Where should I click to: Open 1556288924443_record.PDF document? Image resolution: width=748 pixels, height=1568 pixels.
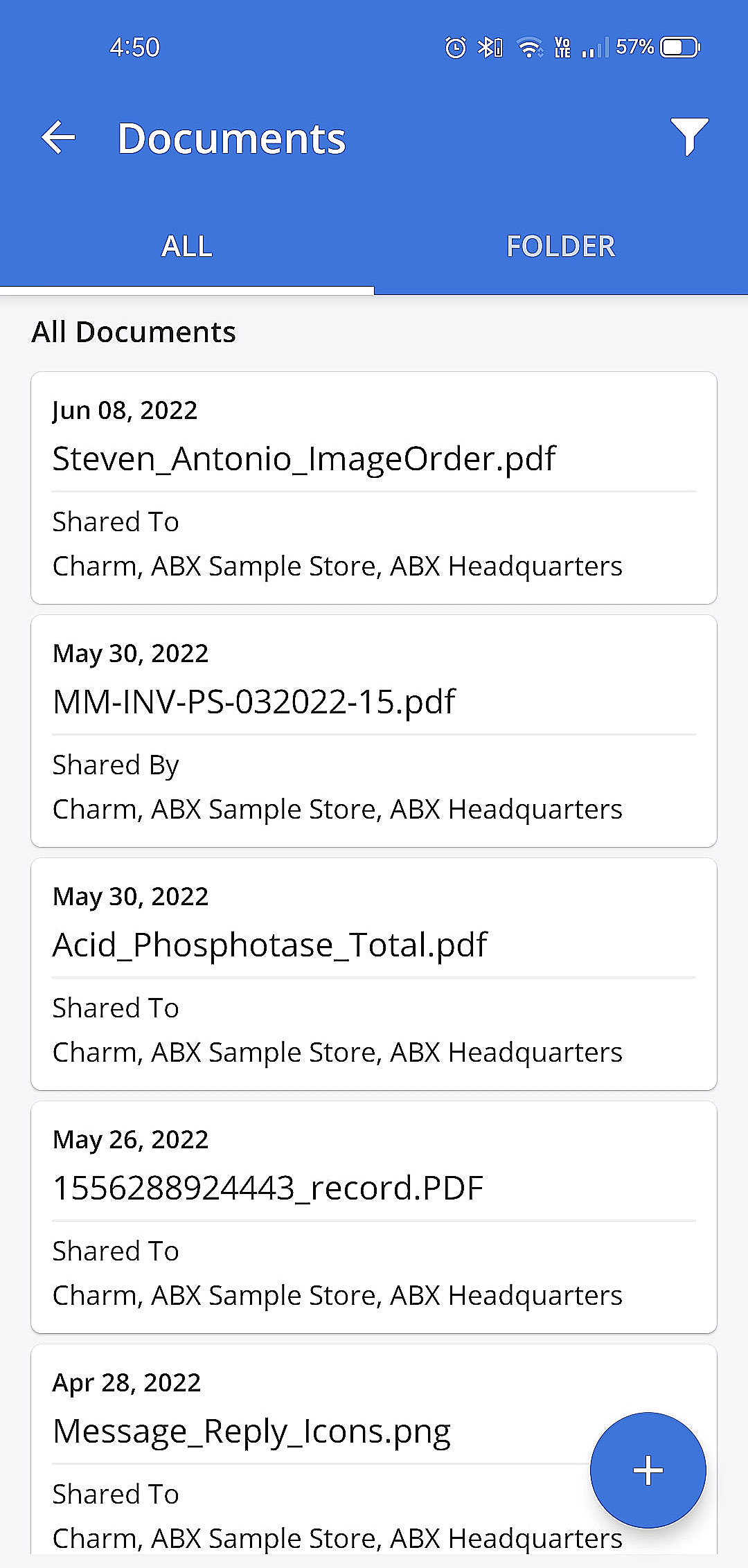[x=268, y=1188]
